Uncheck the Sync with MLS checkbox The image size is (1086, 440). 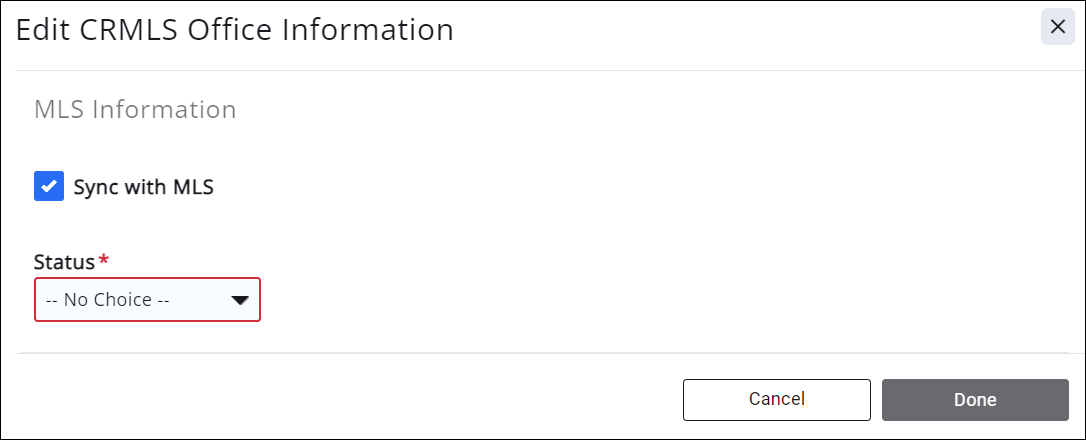pyautogui.click(x=49, y=186)
